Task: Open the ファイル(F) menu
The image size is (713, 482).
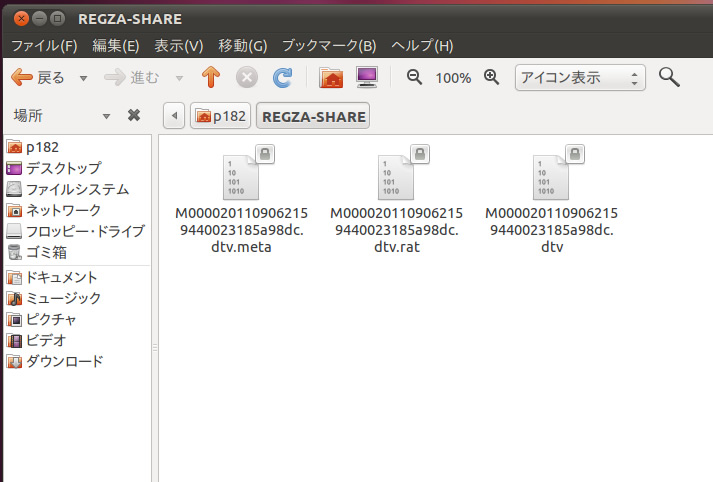Action: pyautogui.click(x=44, y=45)
